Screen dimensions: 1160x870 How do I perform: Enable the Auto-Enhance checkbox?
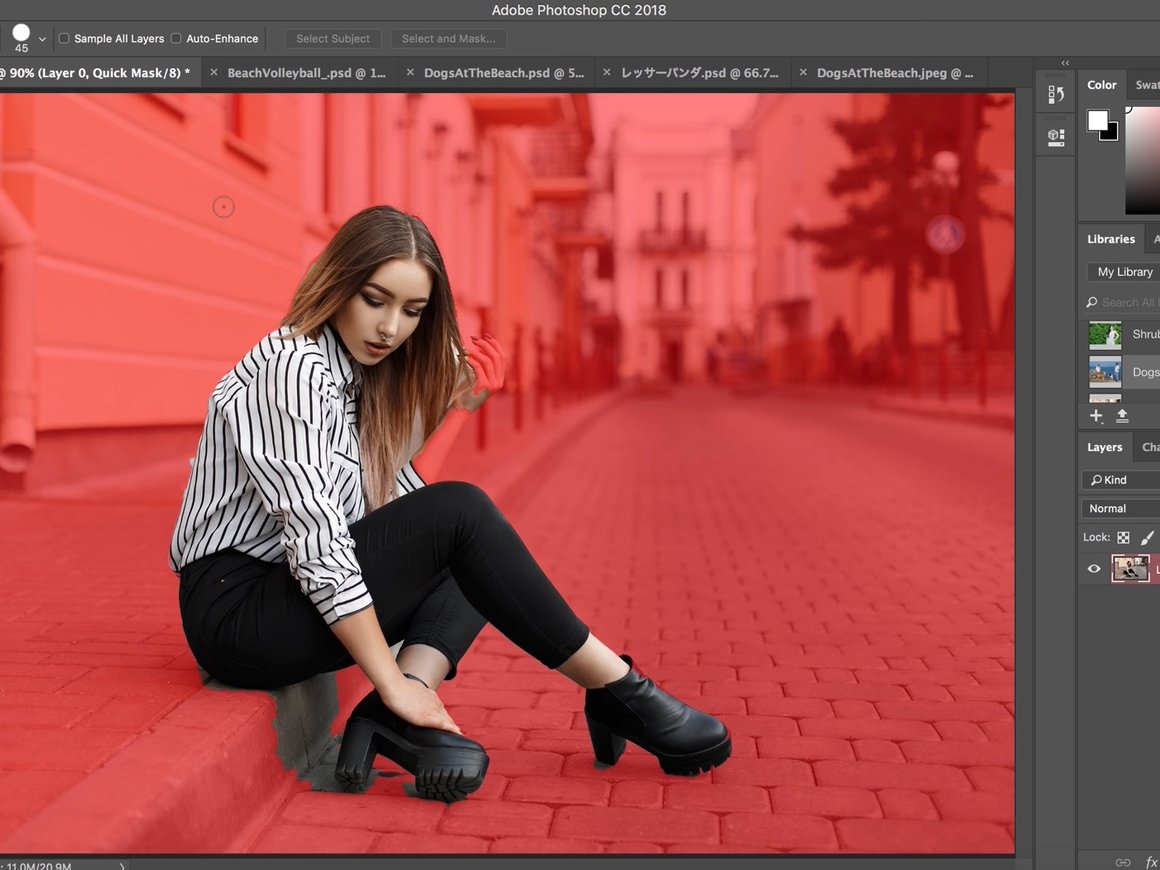175,38
